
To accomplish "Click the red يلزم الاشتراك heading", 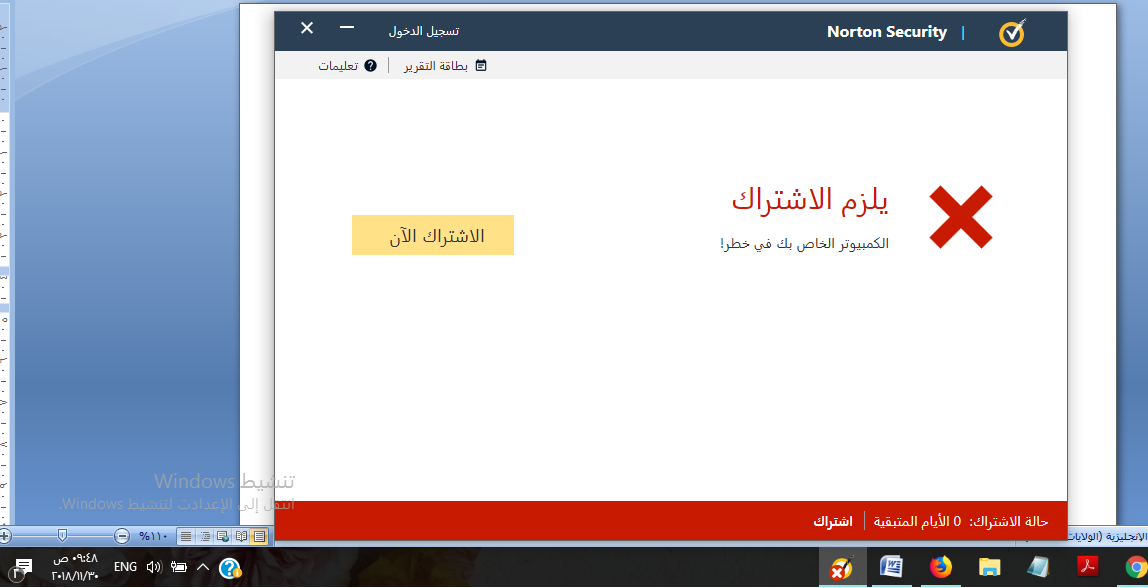I will pos(810,200).
